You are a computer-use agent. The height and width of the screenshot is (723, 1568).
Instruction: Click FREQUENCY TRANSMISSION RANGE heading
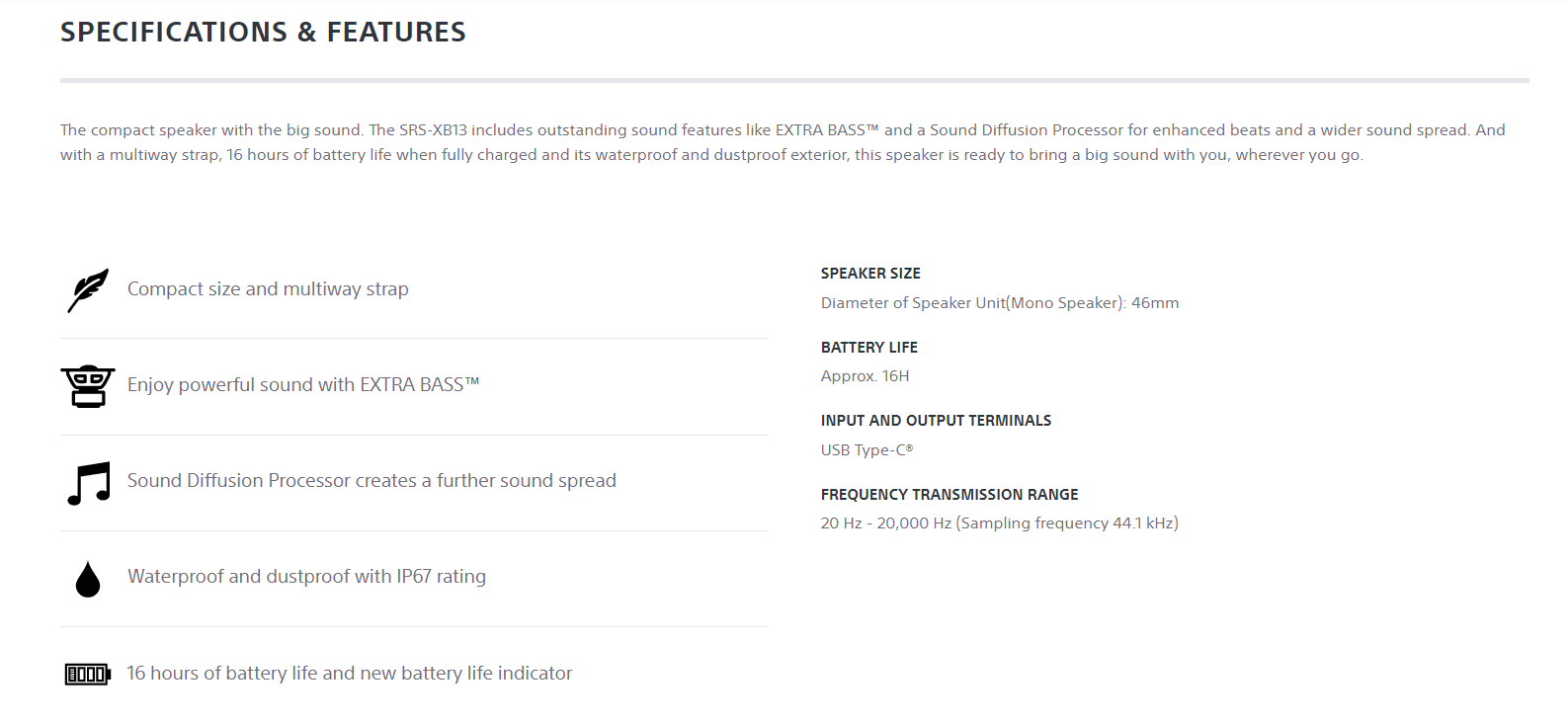coord(949,495)
